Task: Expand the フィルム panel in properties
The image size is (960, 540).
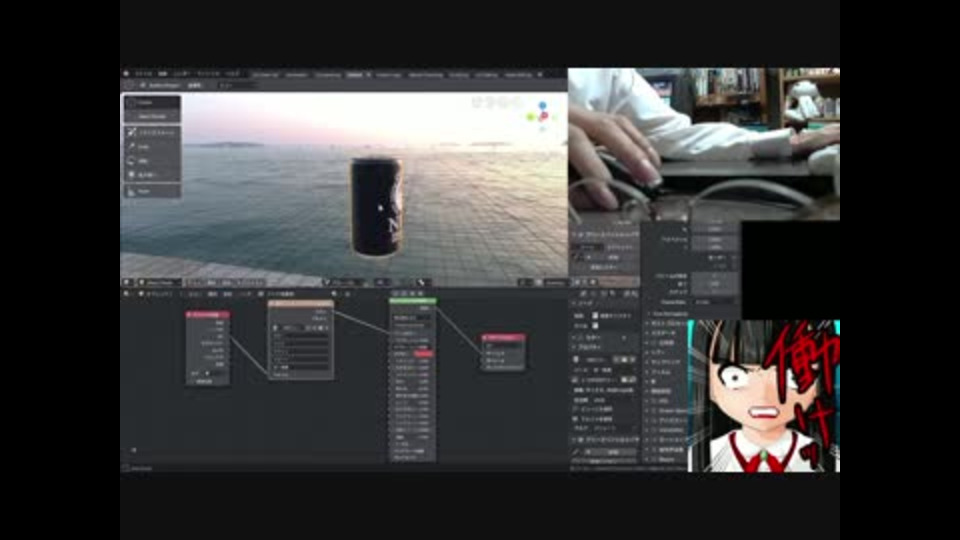Action: pos(659,372)
